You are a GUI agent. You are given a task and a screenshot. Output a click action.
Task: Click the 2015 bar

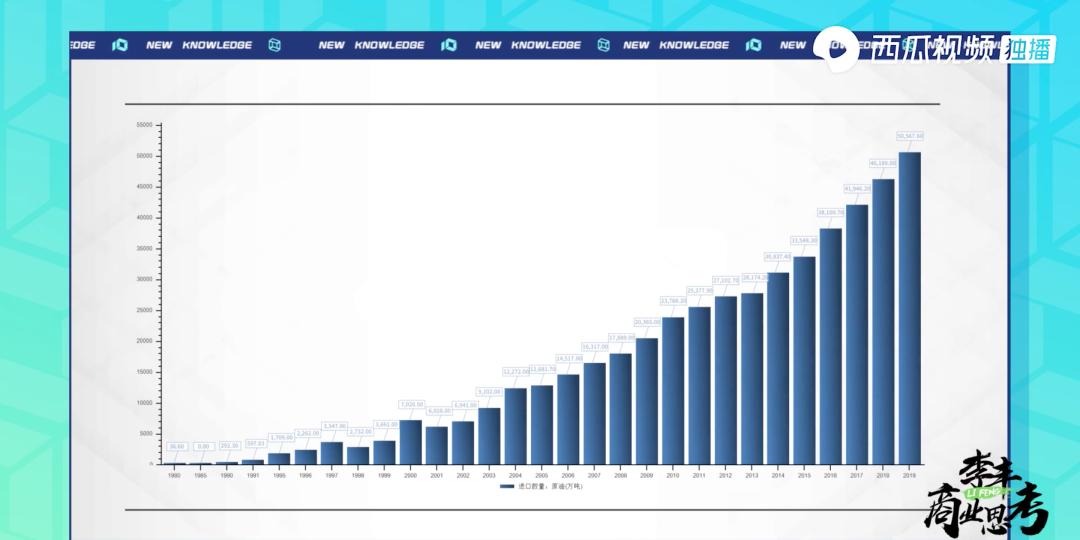click(x=804, y=361)
